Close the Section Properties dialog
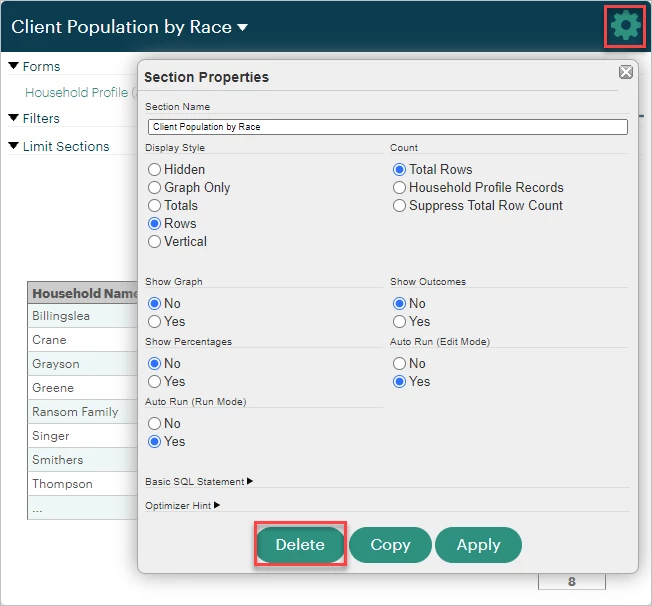The width and height of the screenshot is (652, 606). click(626, 72)
